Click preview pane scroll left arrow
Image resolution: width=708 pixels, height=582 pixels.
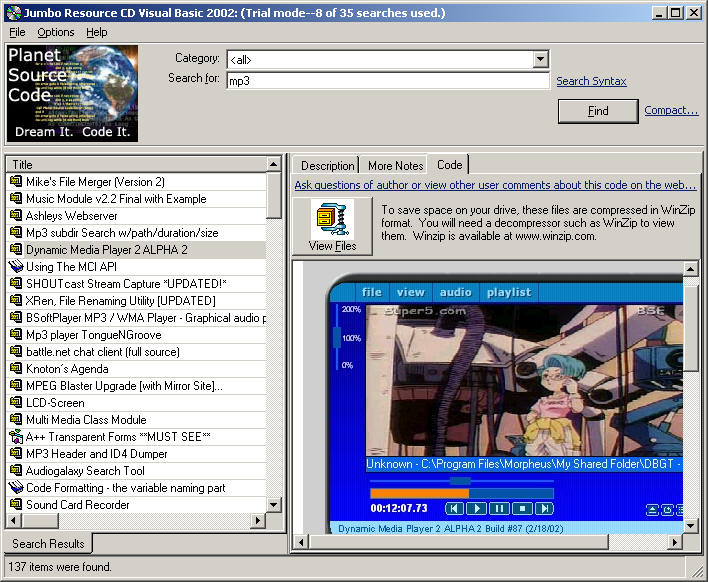coord(301,541)
